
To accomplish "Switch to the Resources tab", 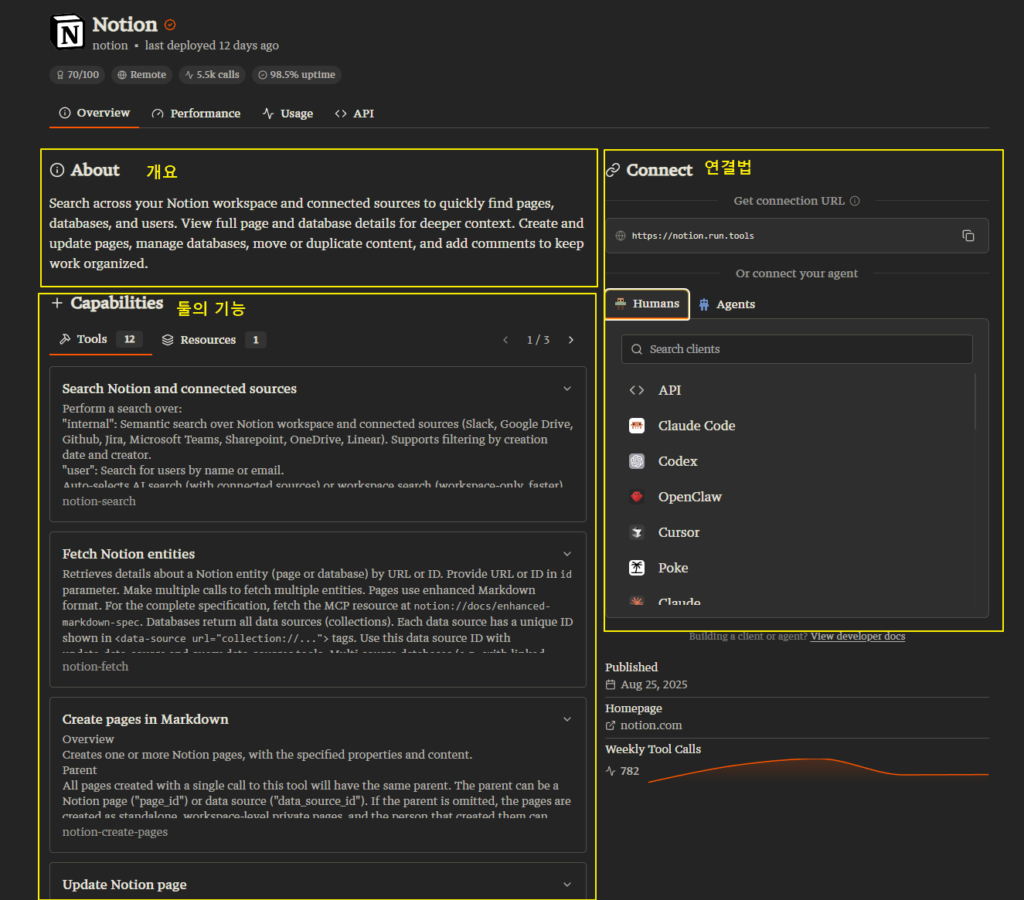I will point(208,340).
